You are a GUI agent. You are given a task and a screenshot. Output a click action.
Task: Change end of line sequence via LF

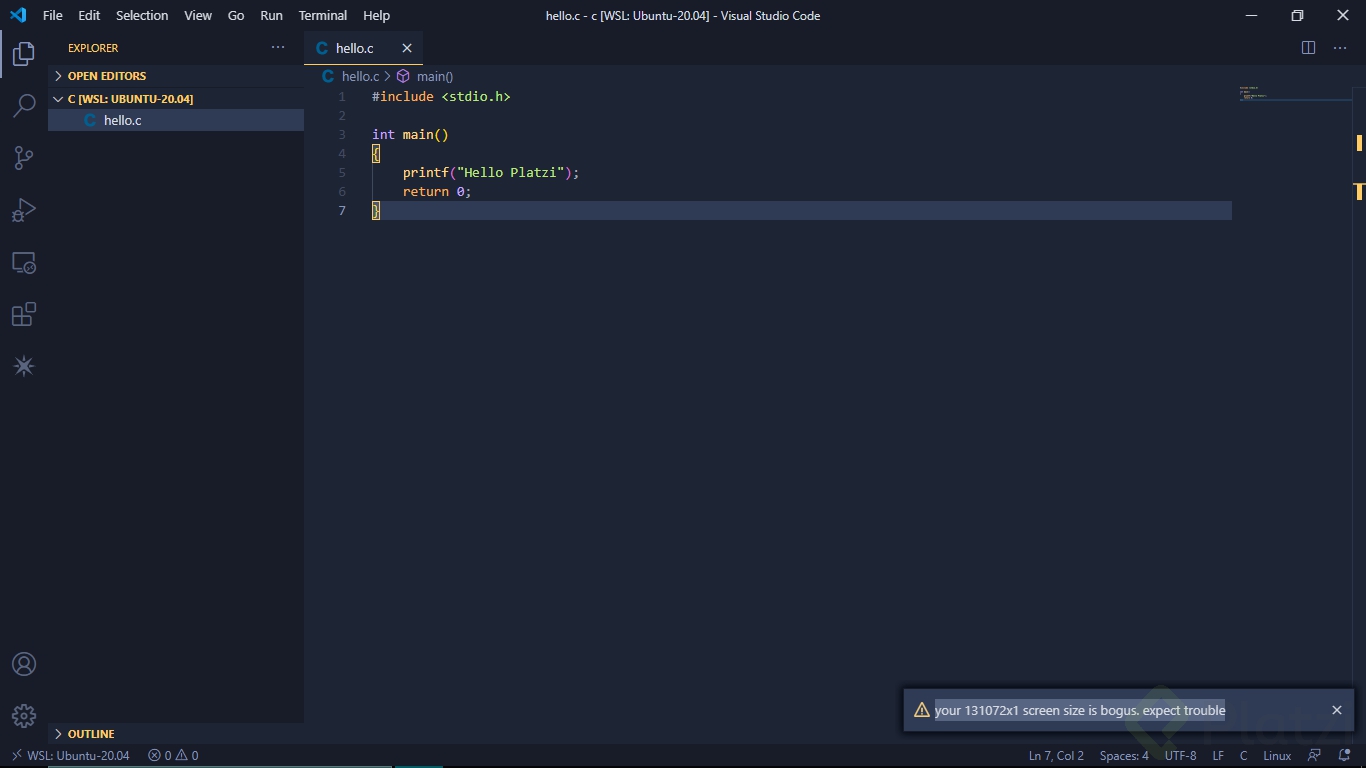click(x=1218, y=756)
